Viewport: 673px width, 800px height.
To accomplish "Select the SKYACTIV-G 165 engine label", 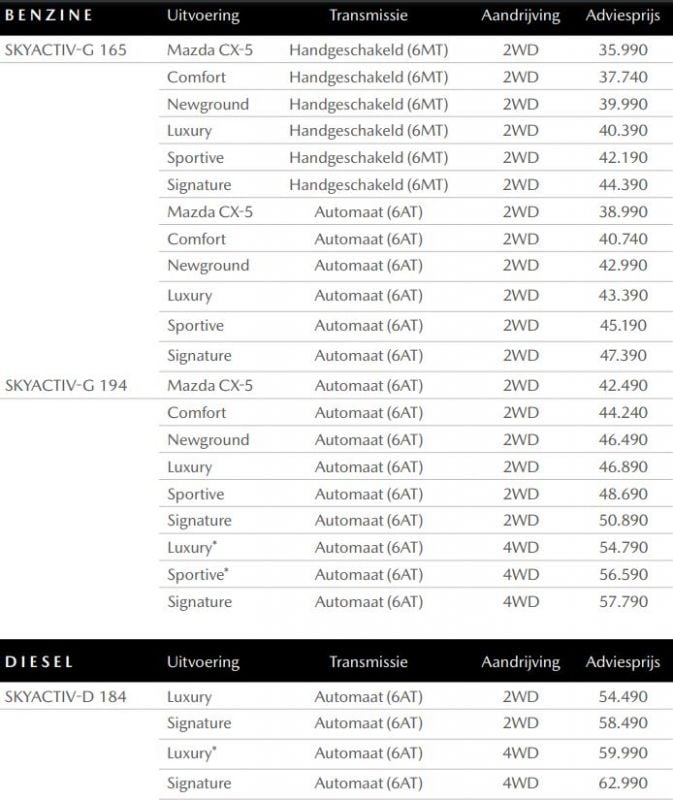I will click(66, 50).
